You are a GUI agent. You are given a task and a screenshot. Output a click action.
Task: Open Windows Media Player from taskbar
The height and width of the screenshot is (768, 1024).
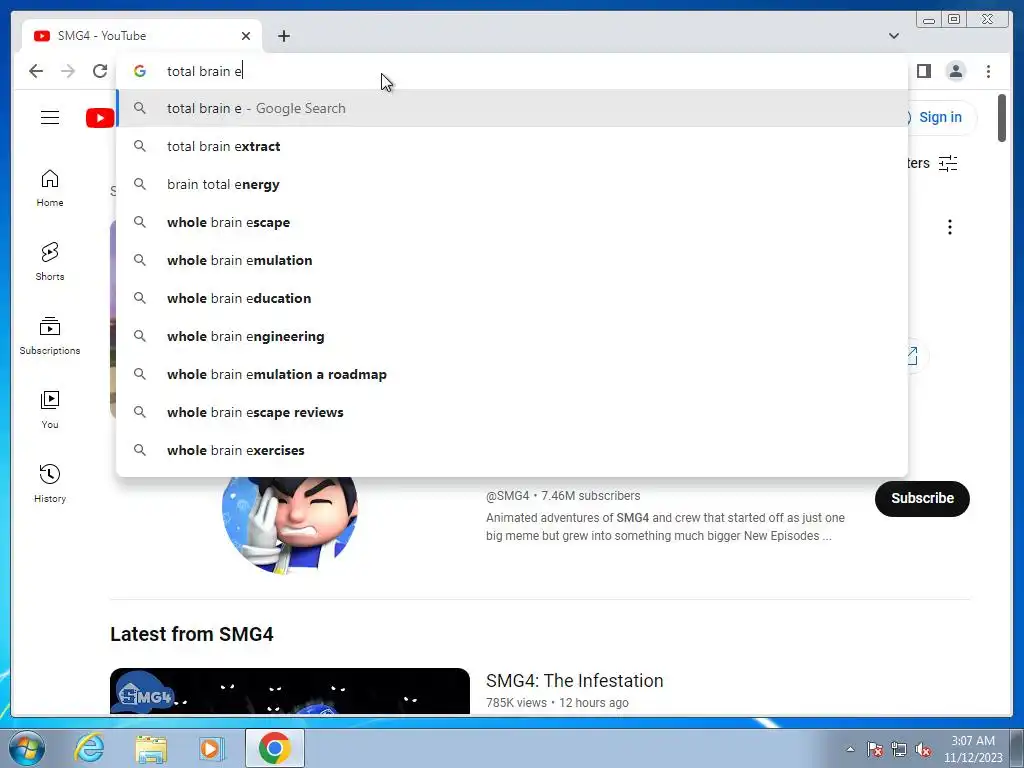[x=212, y=748]
